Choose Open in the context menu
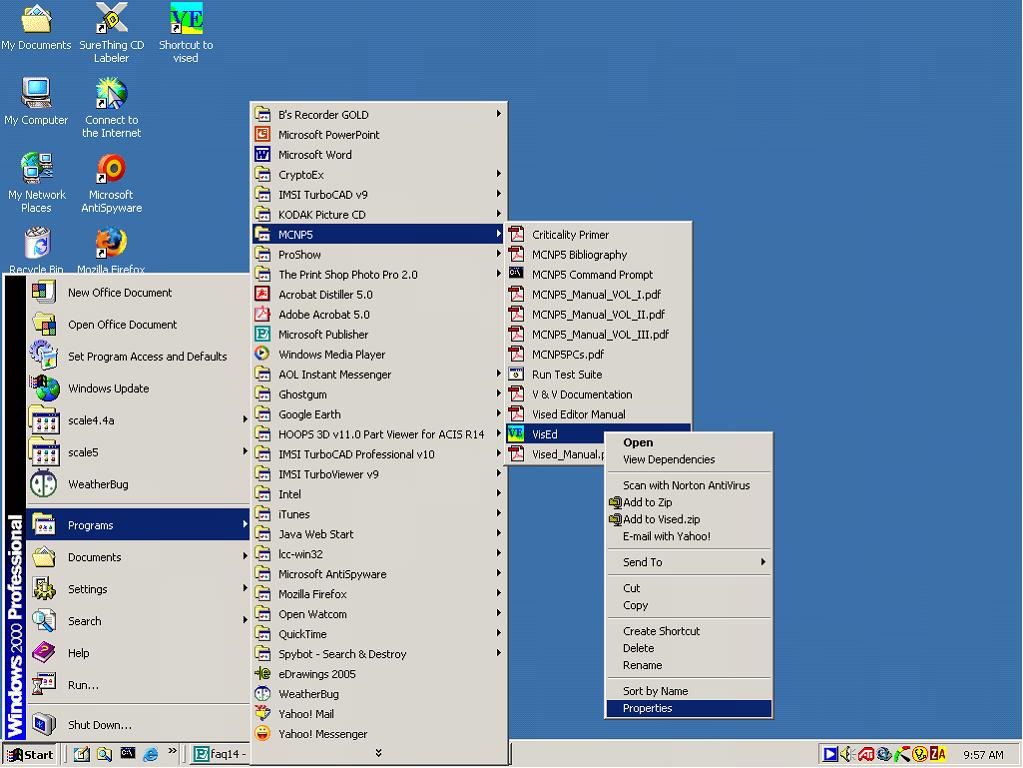Screen dimensions: 1023x768 pos(688,442)
